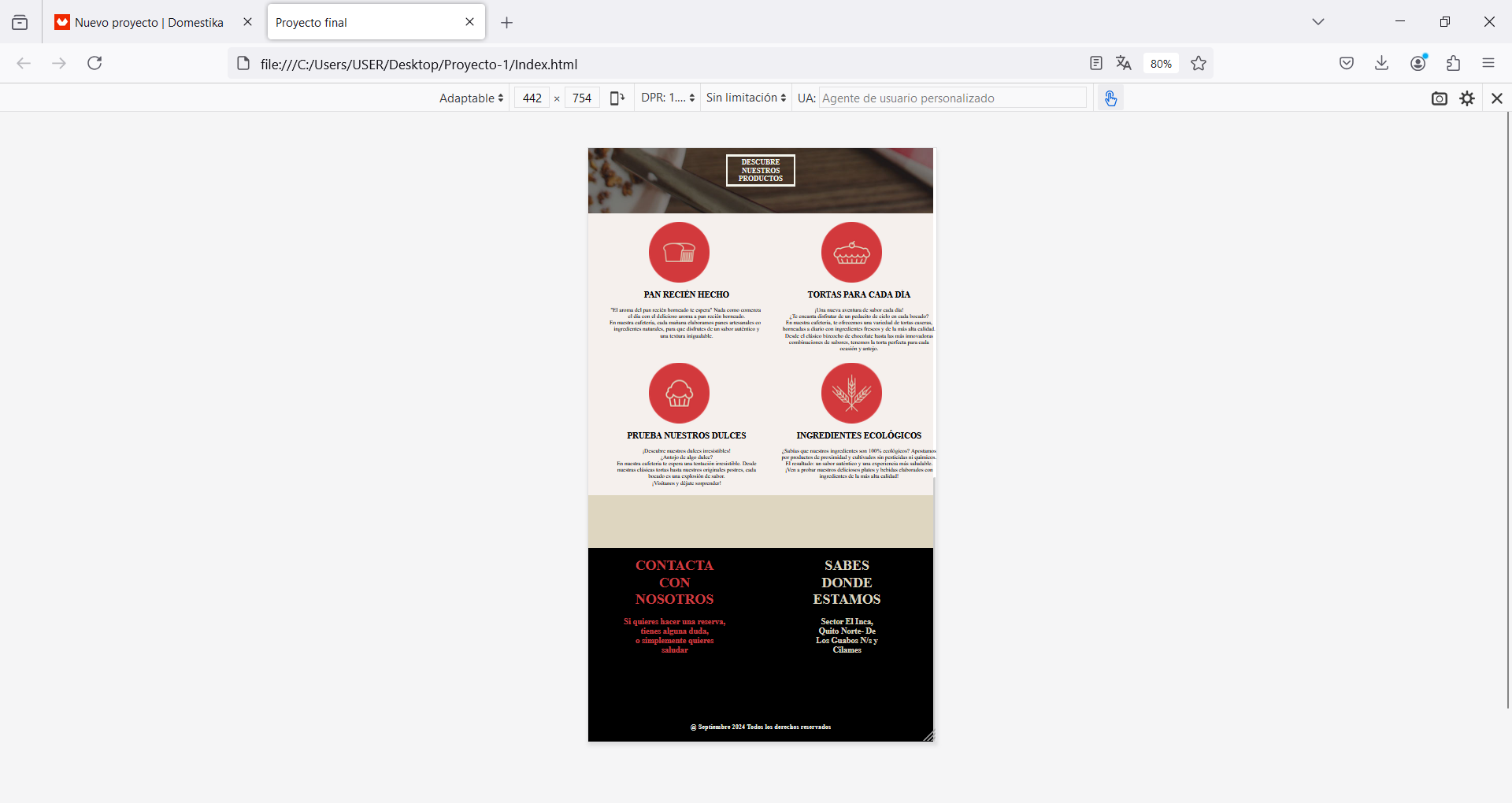Viewport: 1512px width, 803px height.
Task: Open the downloads panel
Action: (1382, 64)
